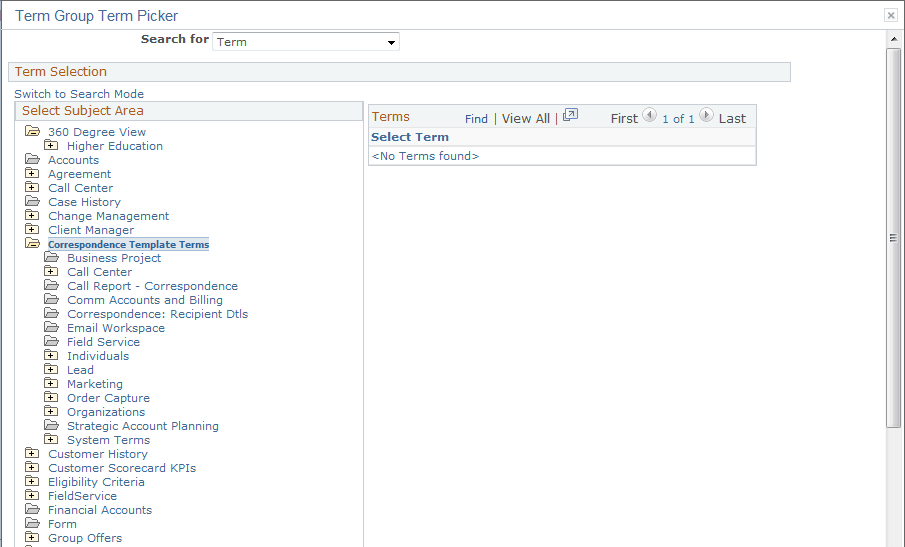The image size is (905, 547).
Task: Select Change Management subject area
Action: (109, 216)
